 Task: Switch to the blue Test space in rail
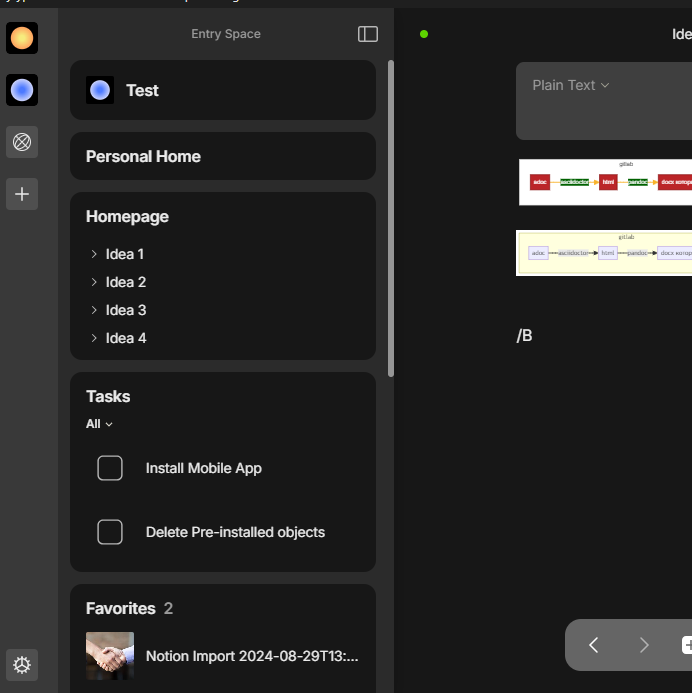[x=22, y=90]
